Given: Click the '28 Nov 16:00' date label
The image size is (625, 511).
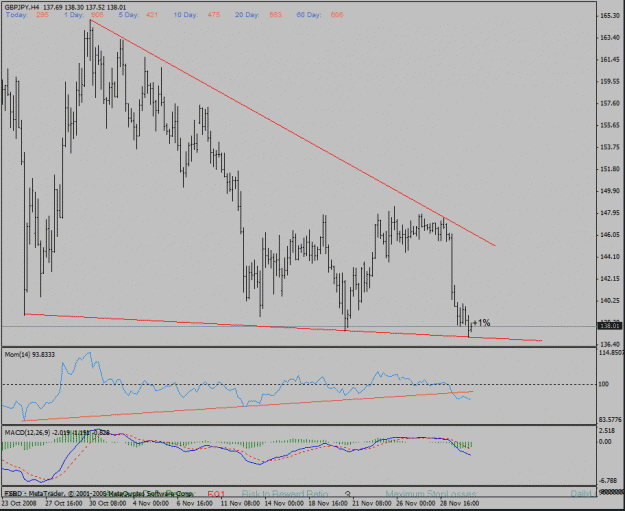Looking at the screenshot, I should coord(458,503).
